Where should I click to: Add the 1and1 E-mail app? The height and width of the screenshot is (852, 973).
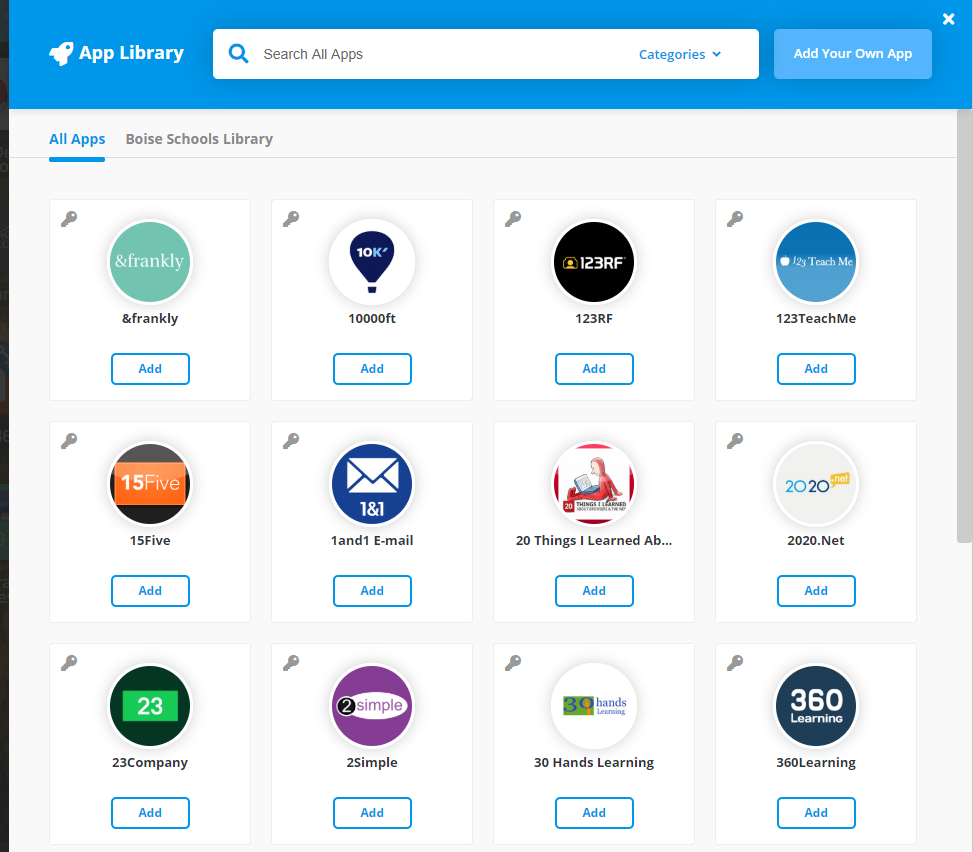coord(372,591)
